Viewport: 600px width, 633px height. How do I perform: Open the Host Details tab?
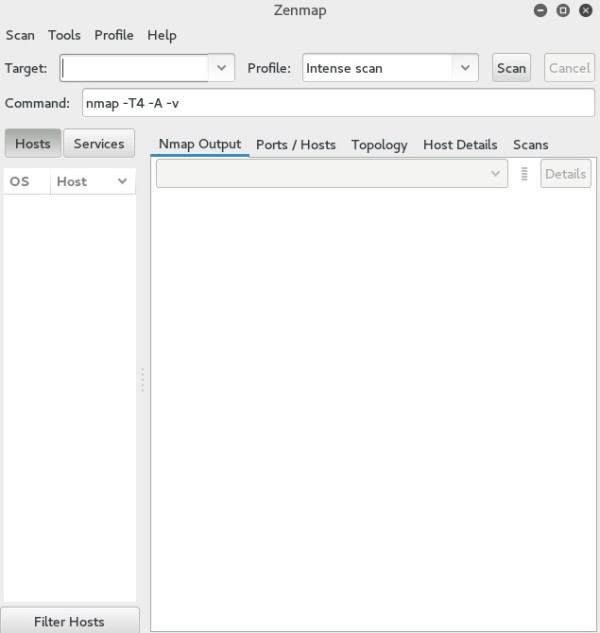coord(460,144)
